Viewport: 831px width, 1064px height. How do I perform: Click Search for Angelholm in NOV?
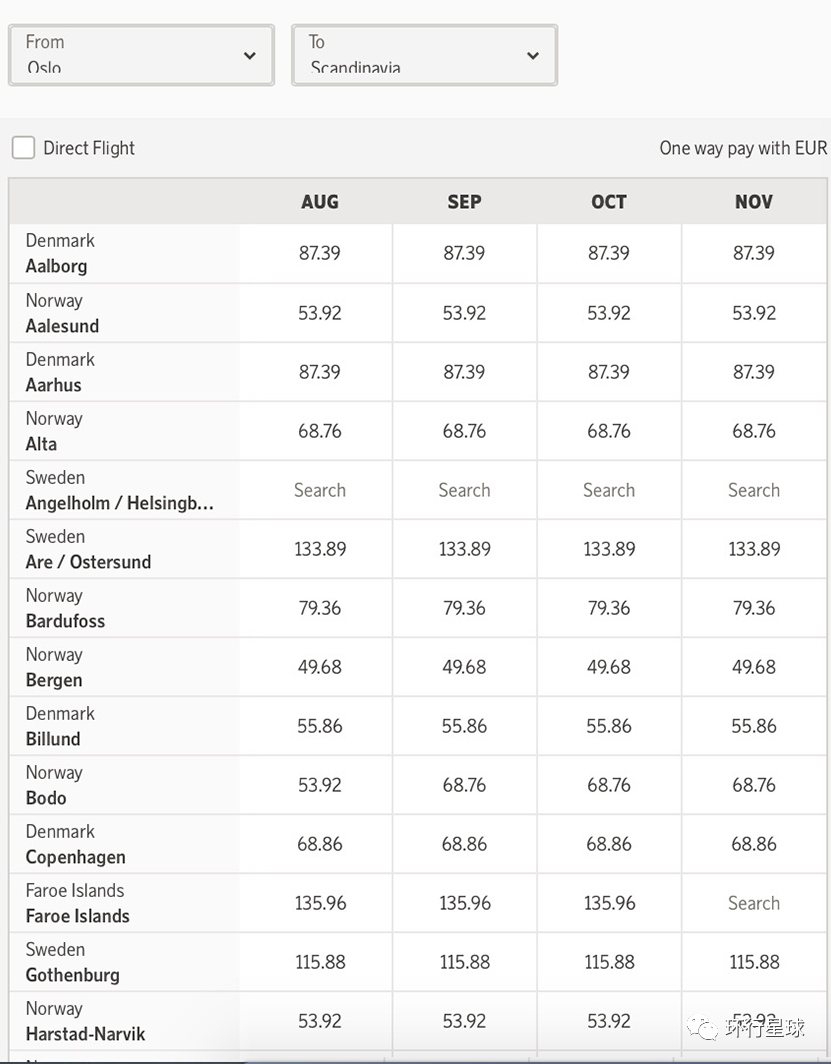click(x=753, y=490)
